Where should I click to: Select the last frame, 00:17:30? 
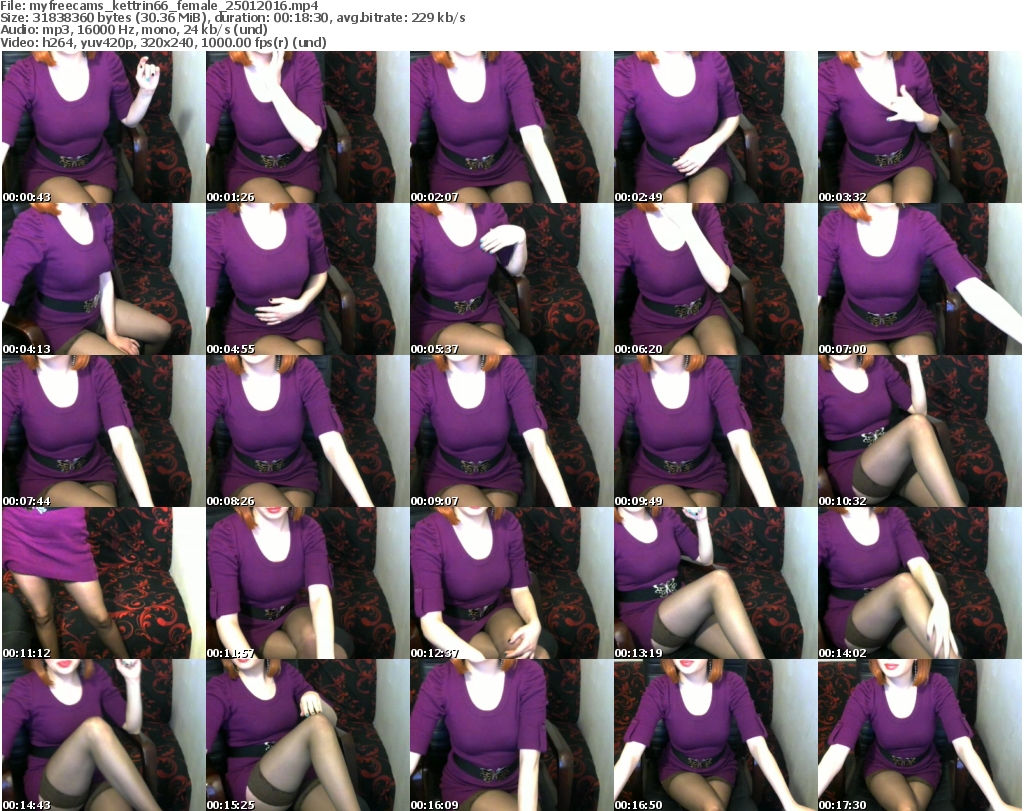point(920,735)
